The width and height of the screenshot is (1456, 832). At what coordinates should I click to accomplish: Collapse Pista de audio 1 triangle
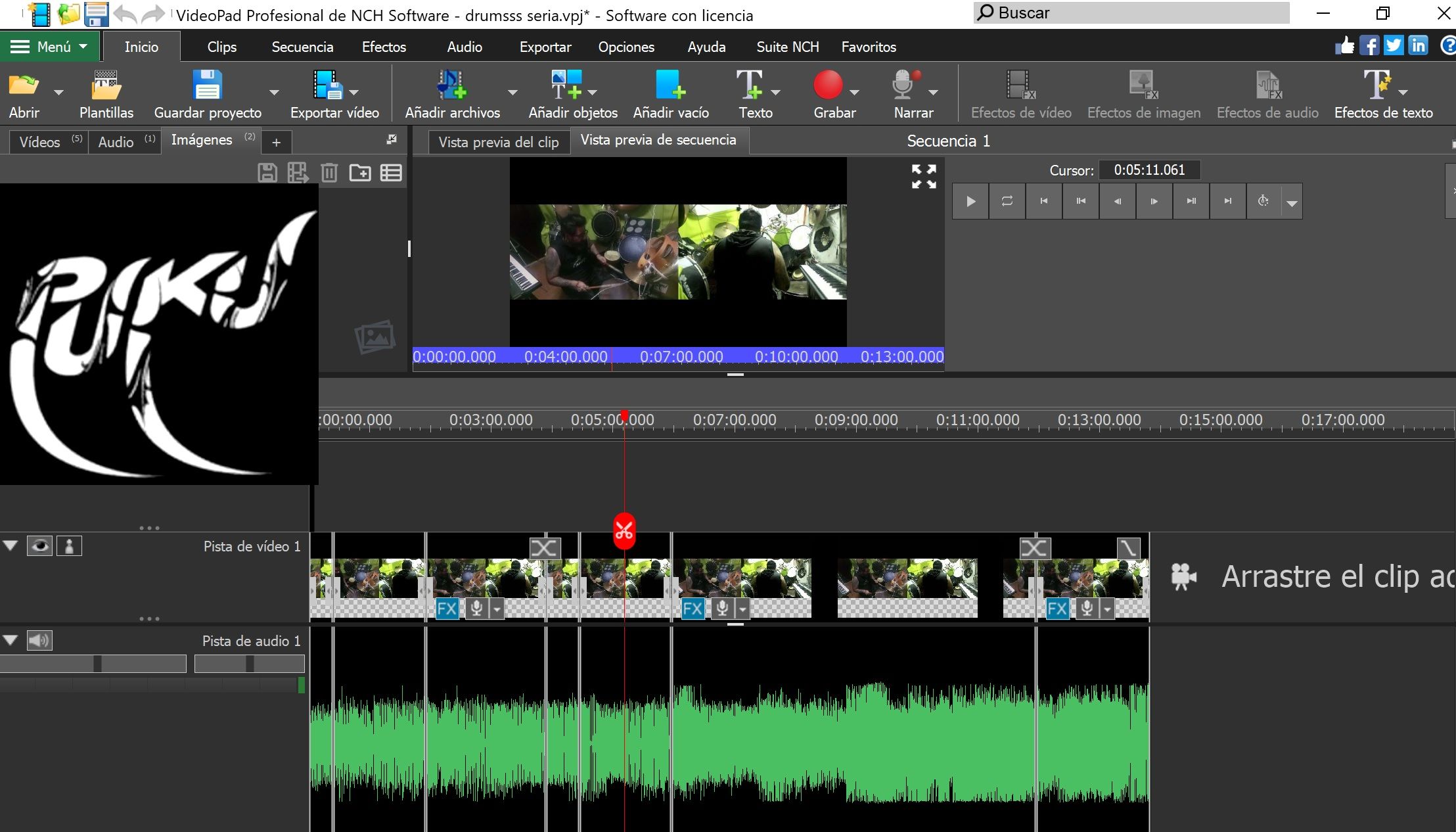point(11,640)
